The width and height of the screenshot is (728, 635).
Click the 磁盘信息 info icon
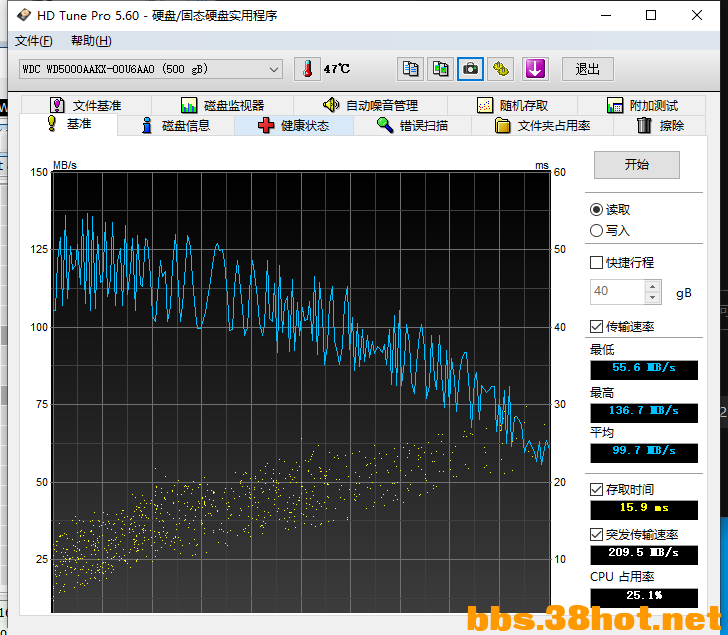coord(147,125)
